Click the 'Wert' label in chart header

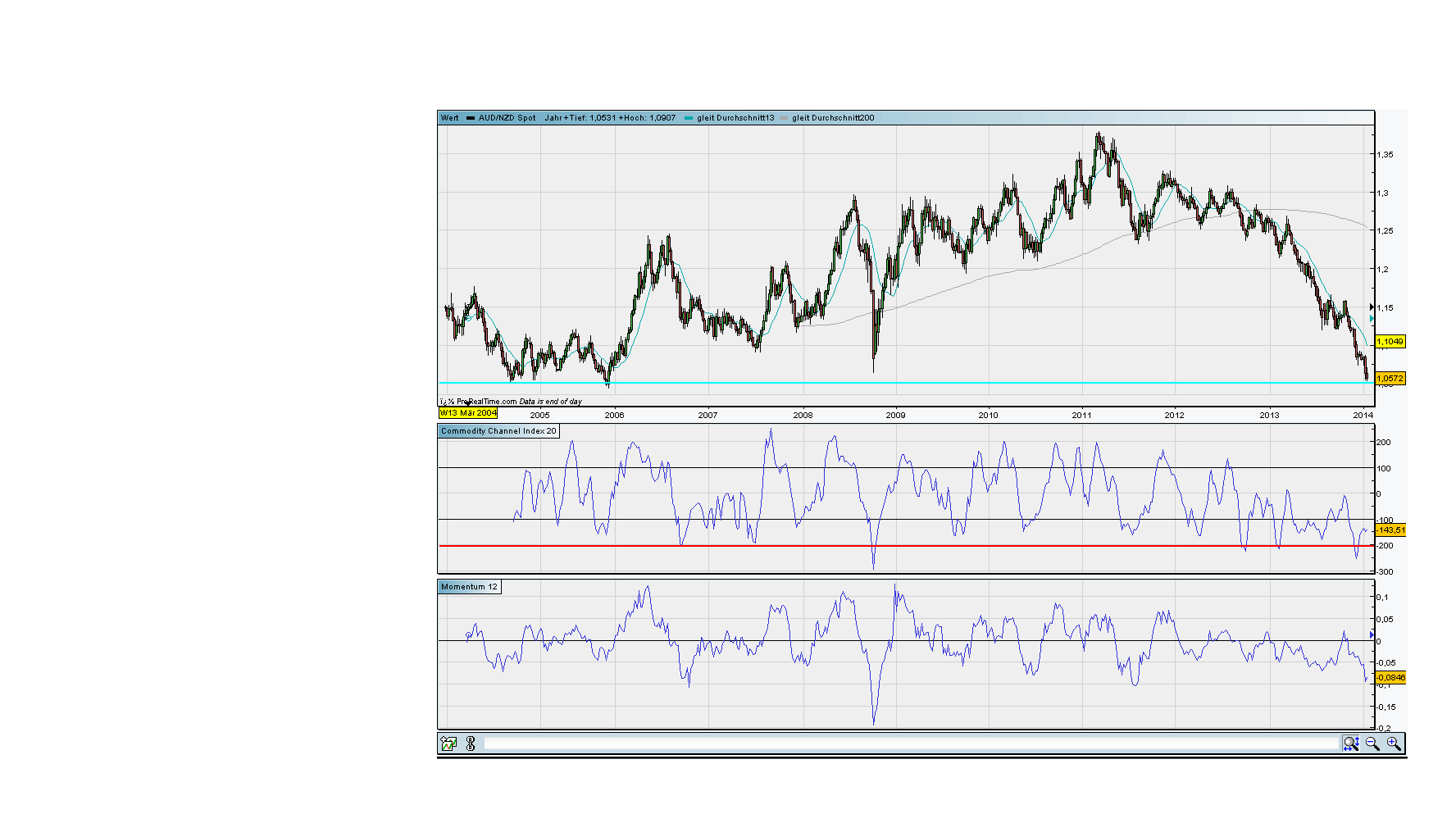(x=450, y=118)
